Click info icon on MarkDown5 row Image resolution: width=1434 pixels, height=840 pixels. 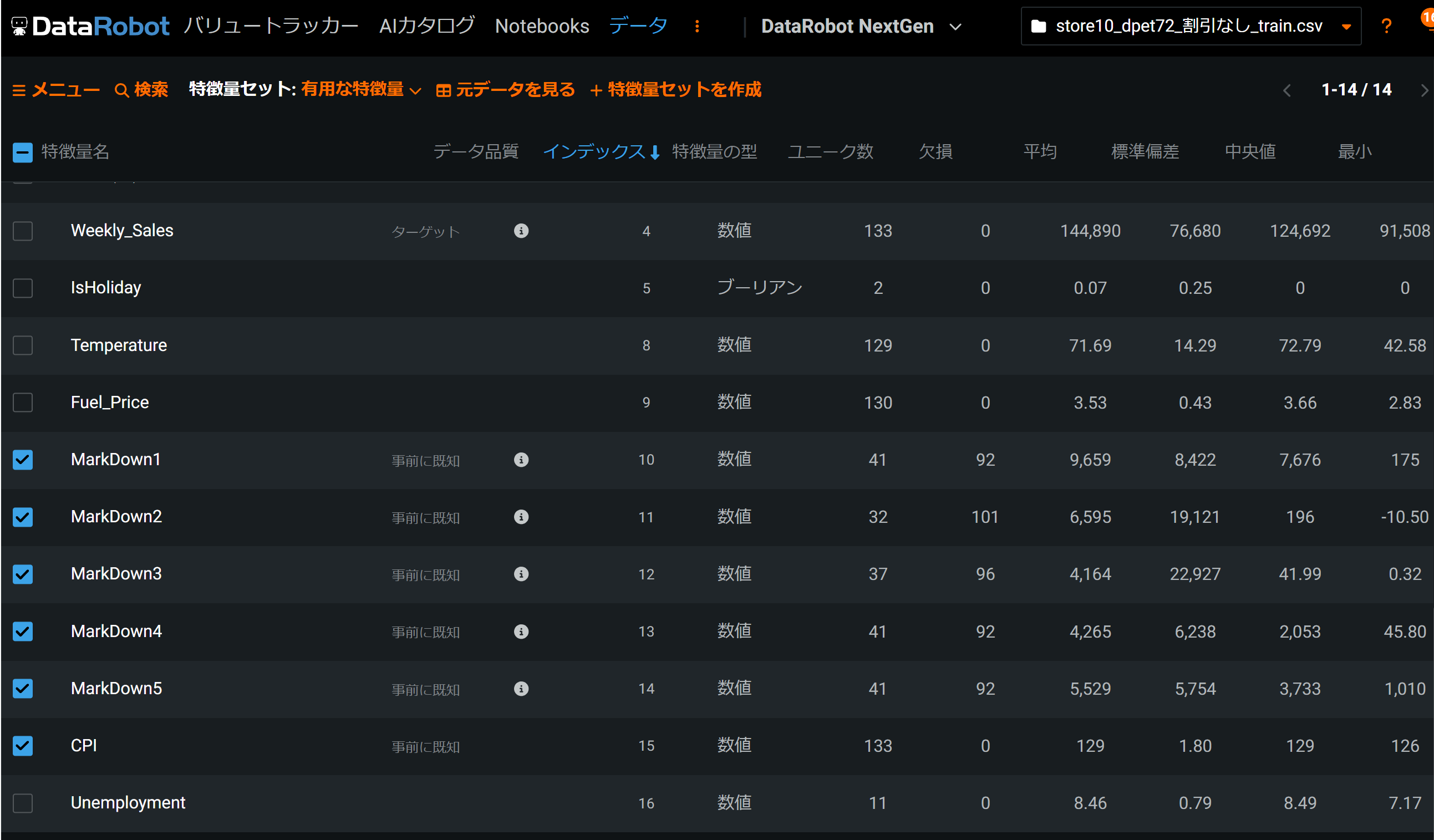pyautogui.click(x=521, y=689)
